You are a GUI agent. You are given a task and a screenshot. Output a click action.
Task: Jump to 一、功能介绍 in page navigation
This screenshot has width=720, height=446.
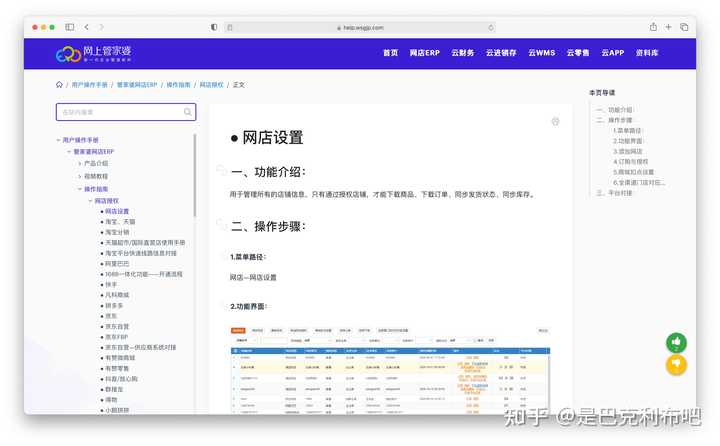point(614,110)
